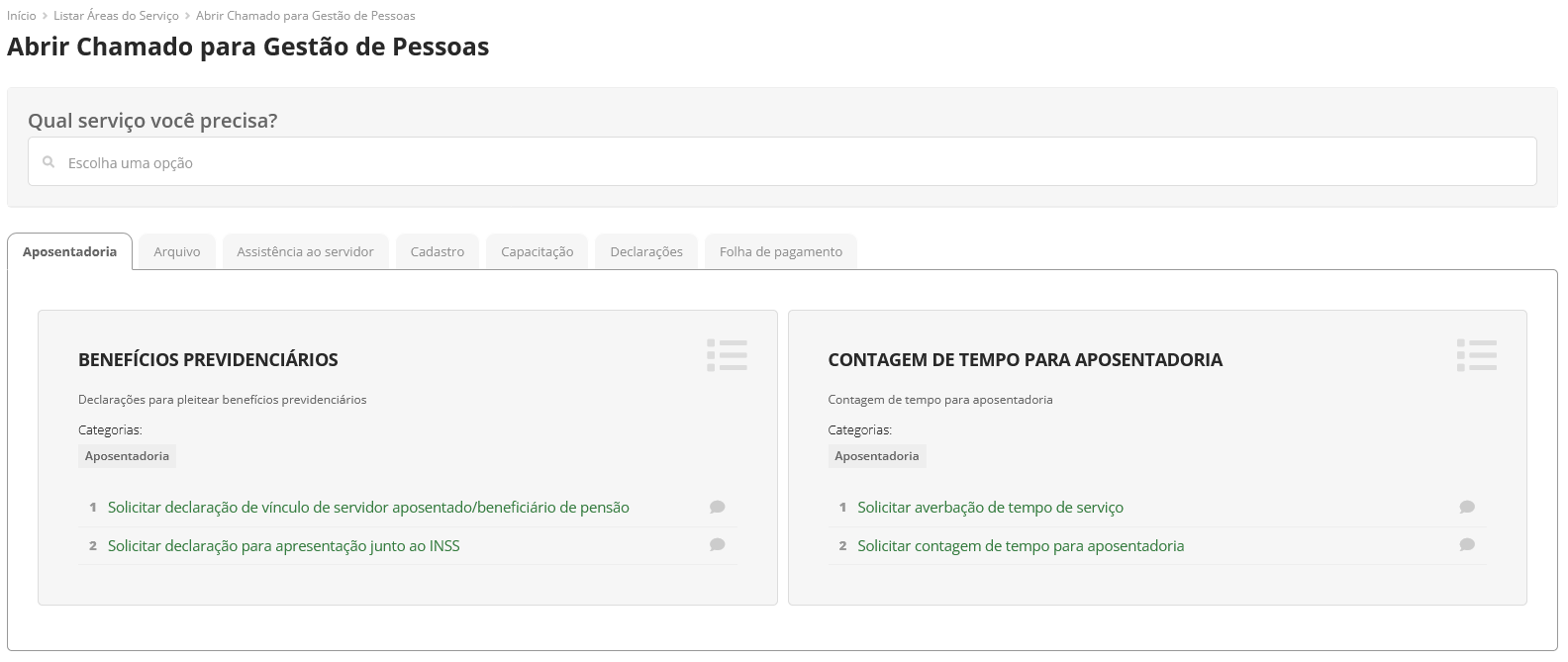Click comment icon beside declaração INSS
The image size is (1568, 662).
click(x=717, y=545)
